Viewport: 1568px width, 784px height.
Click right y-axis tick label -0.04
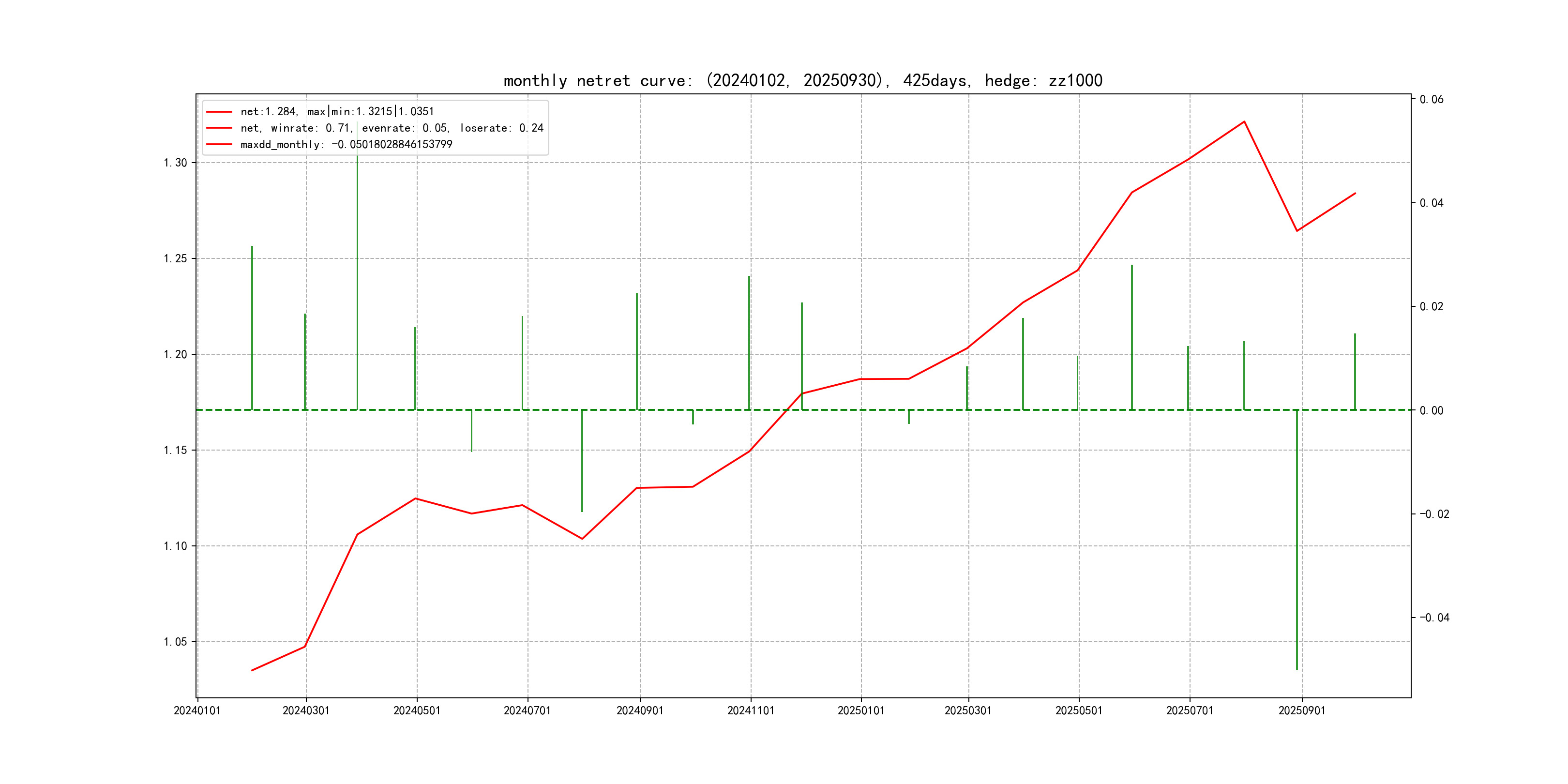(1434, 617)
